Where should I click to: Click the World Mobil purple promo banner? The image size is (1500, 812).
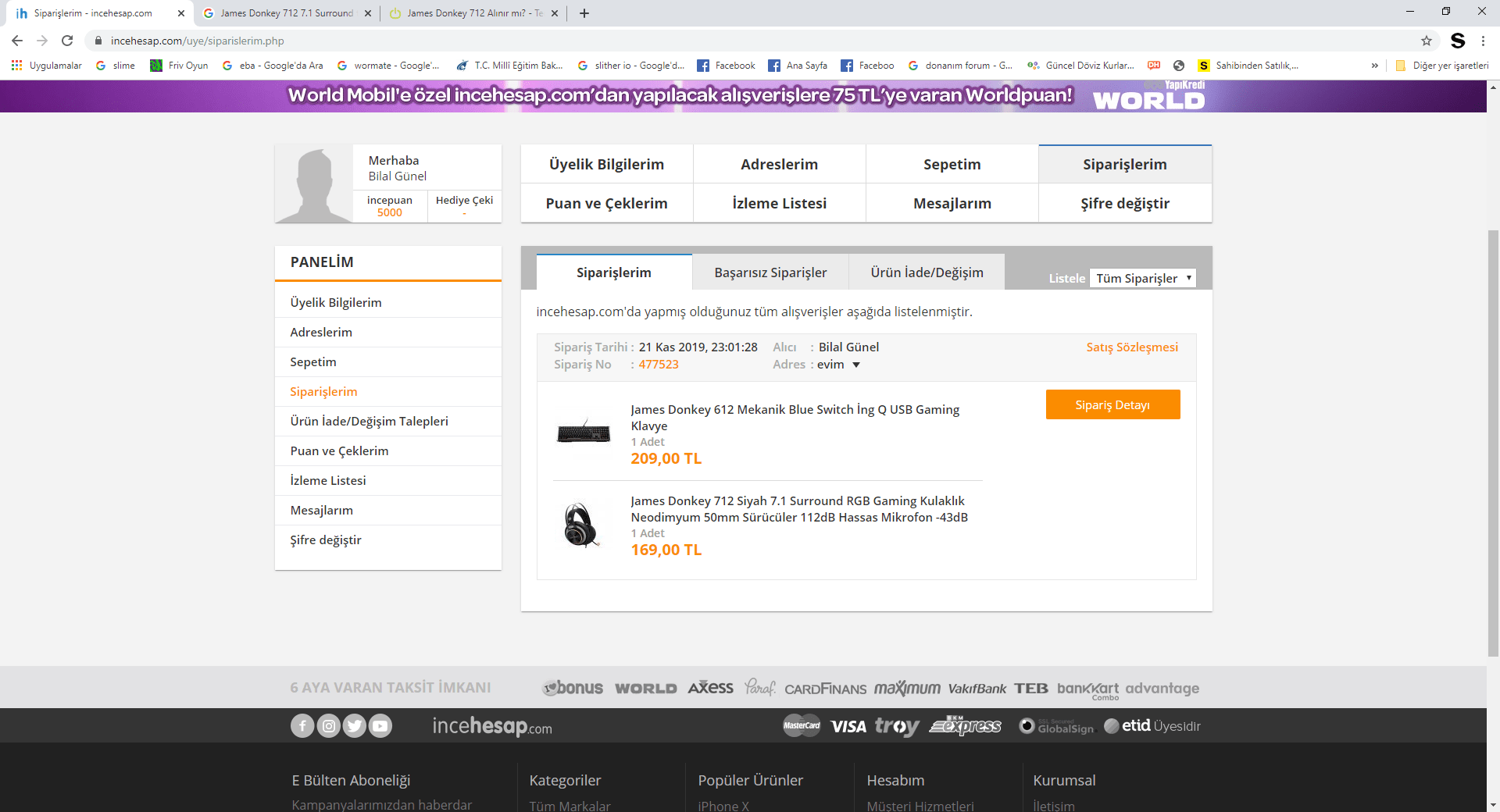743,96
